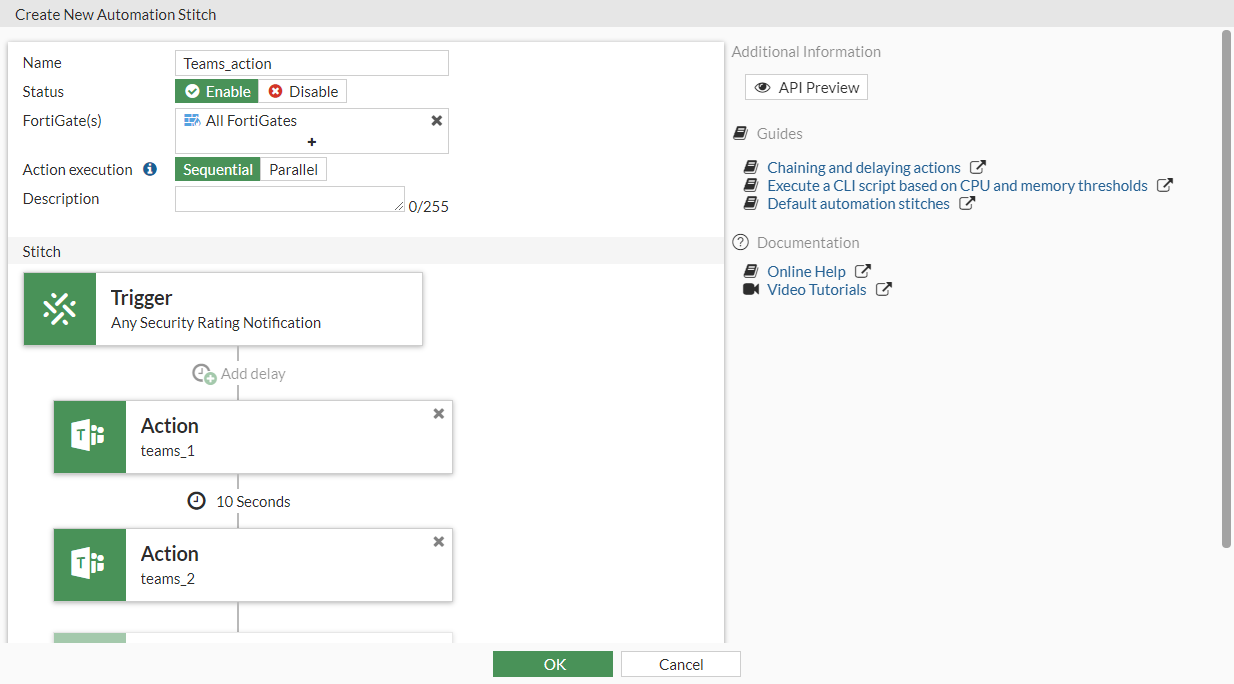The width and height of the screenshot is (1234, 684).
Task: Click OK to save the stitch
Action: pyautogui.click(x=553, y=664)
